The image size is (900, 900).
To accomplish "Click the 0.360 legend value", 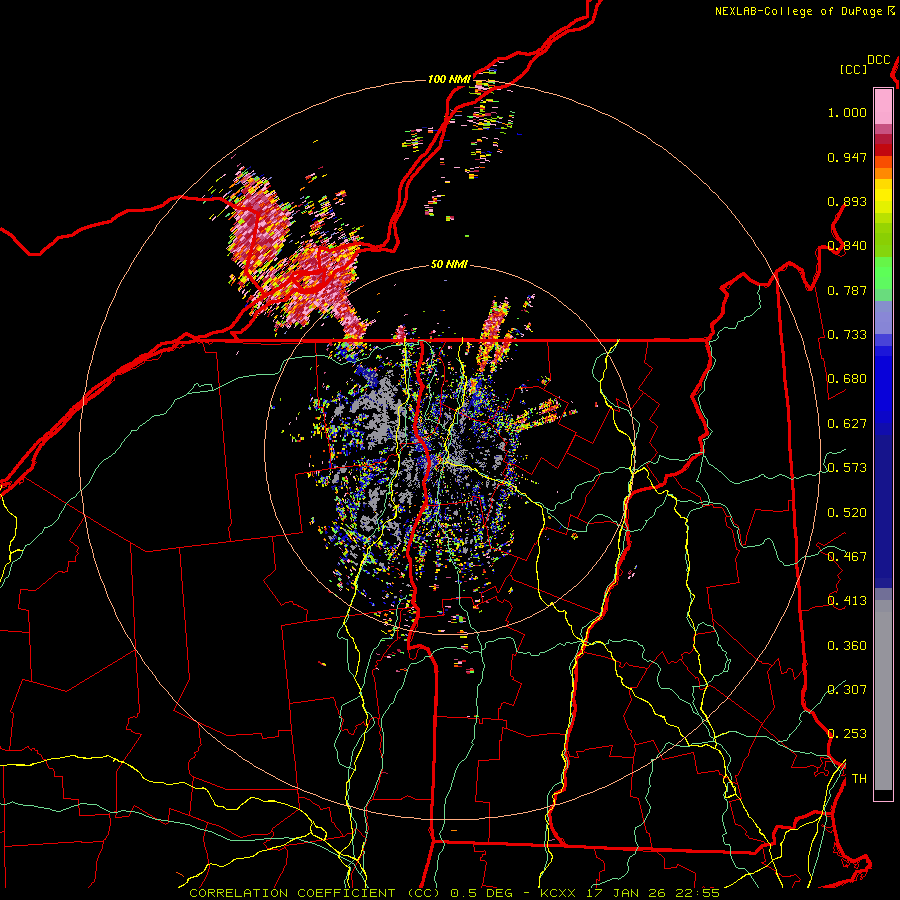I will (847, 646).
